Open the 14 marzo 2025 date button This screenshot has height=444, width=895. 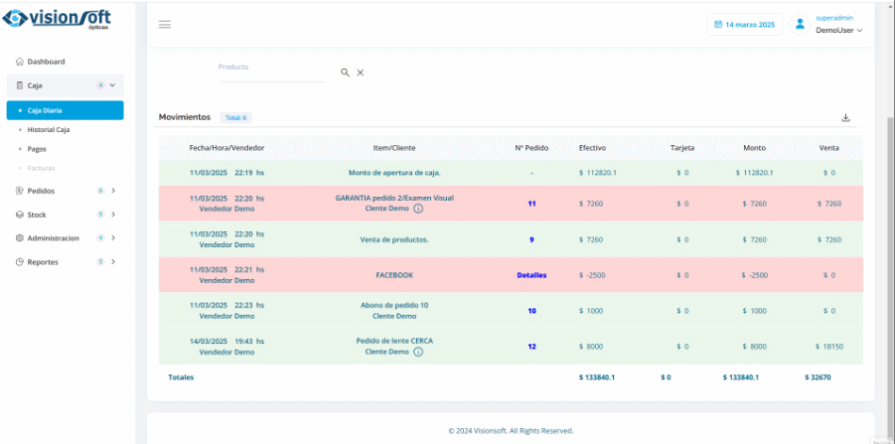coord(743,24)
